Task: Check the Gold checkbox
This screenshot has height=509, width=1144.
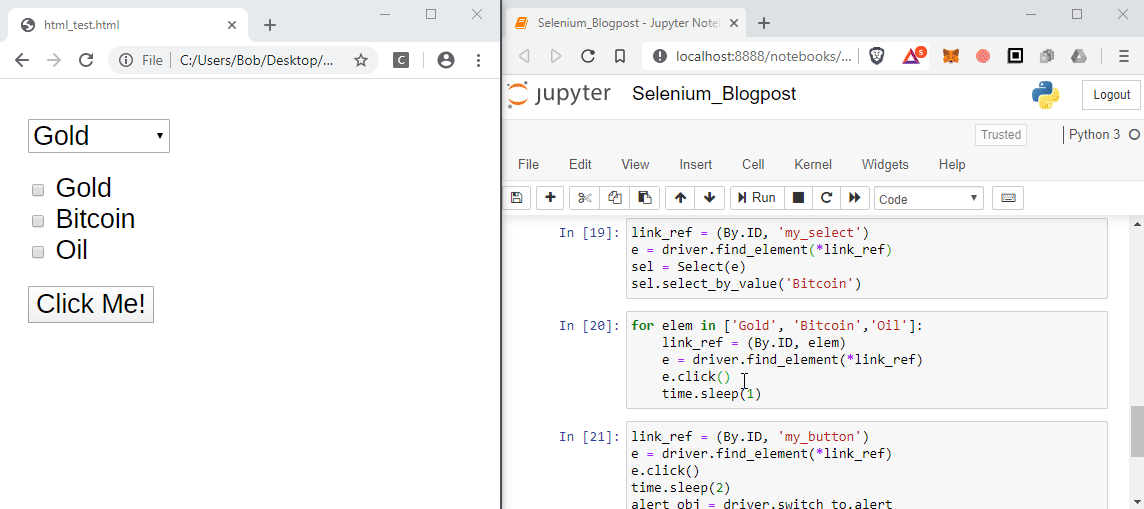Action: (38, 190)
